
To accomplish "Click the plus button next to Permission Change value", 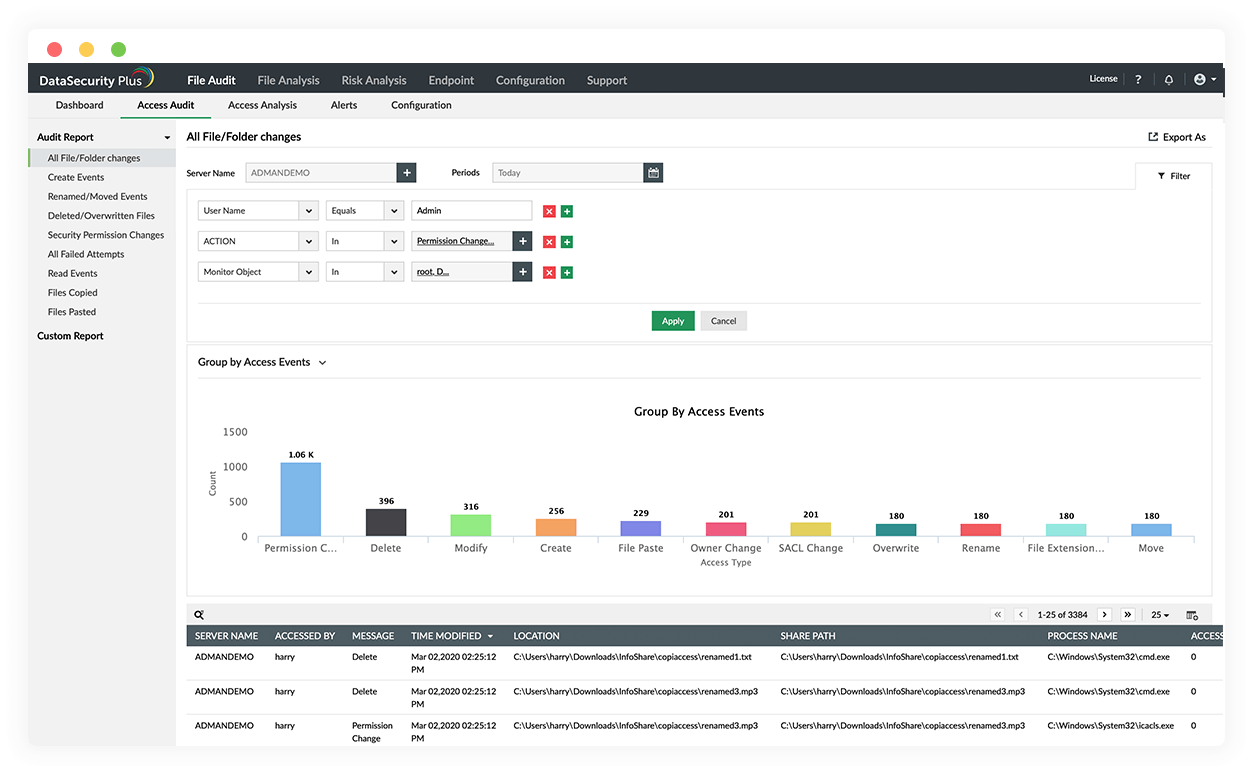I will coord(522,241).
